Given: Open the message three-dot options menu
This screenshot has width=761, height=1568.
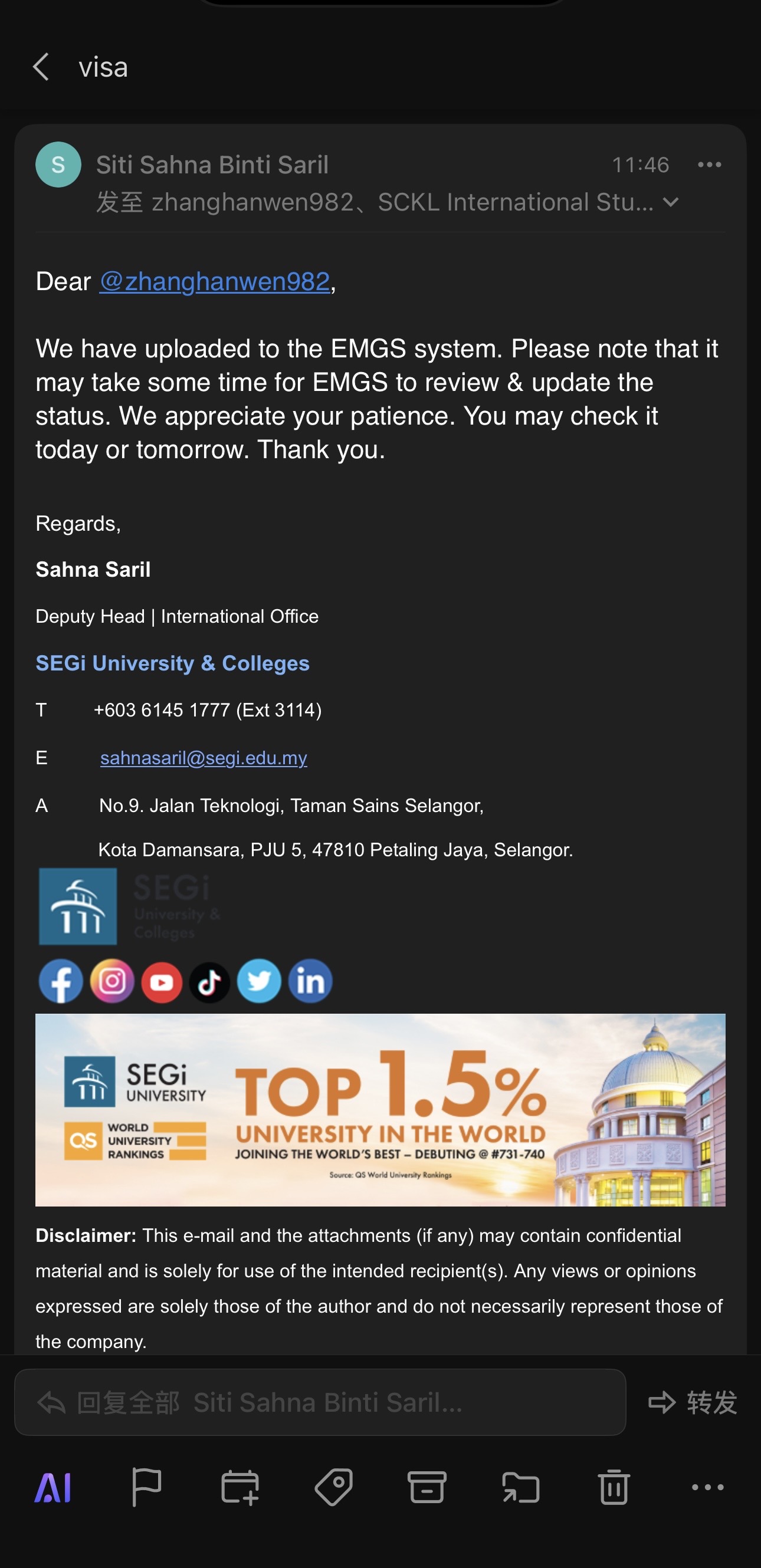Looking at the screenshot, I should pos(709,165).
